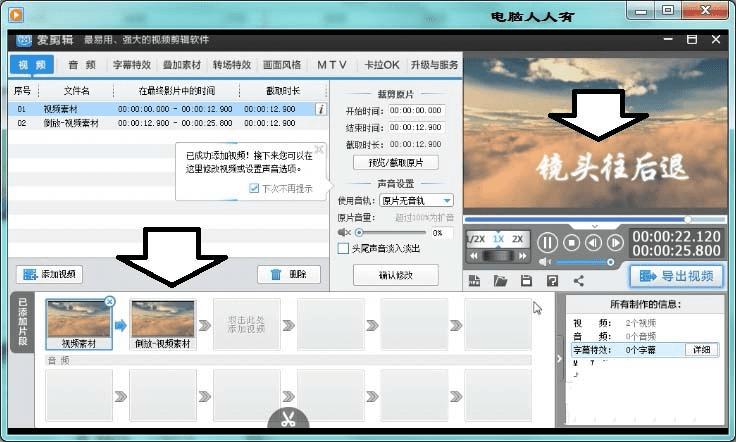Enable 头尾声音淡入淡出 checkbox
Screen dimensions: 736x442
[x=343, y=248]
